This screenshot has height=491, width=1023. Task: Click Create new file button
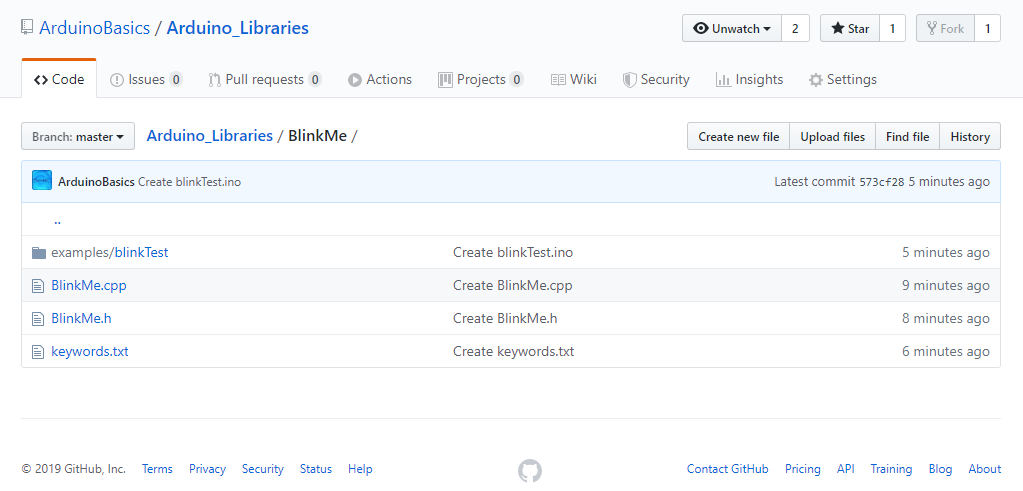pos(739,136)
